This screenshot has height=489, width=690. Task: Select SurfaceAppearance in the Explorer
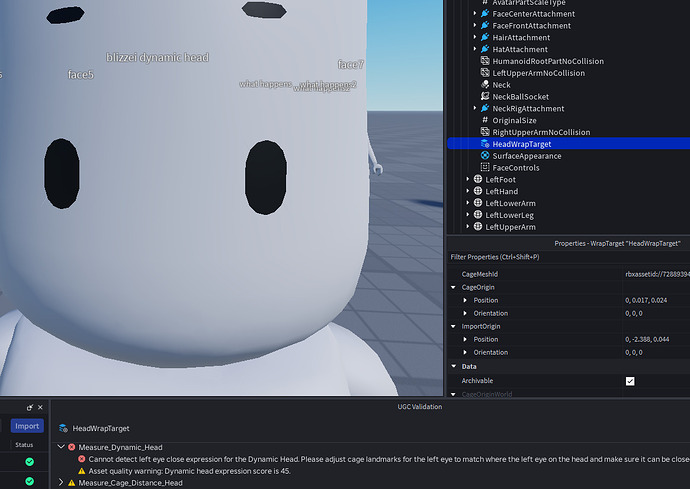[x=526, y=156]
